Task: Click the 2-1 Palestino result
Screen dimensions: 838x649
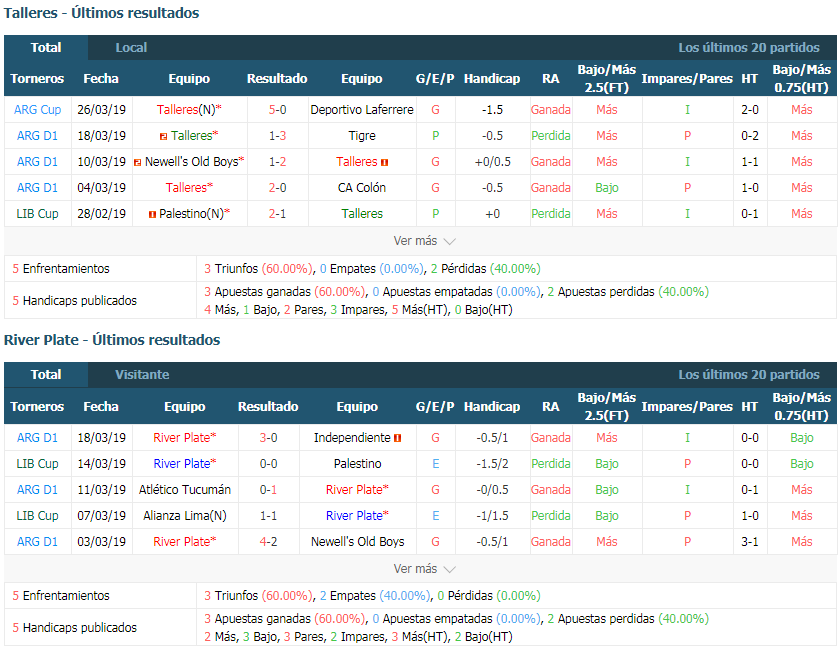Action: click(277, 214)
